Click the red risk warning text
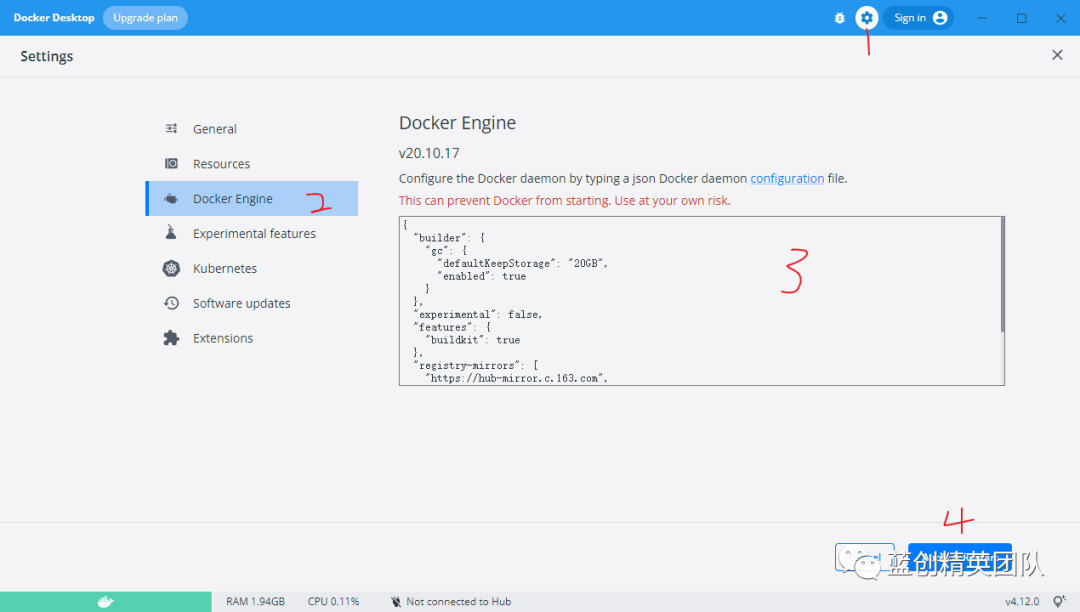Image resolution: width=1080 pixels, height=612 pixels. [x=564, y=200]
